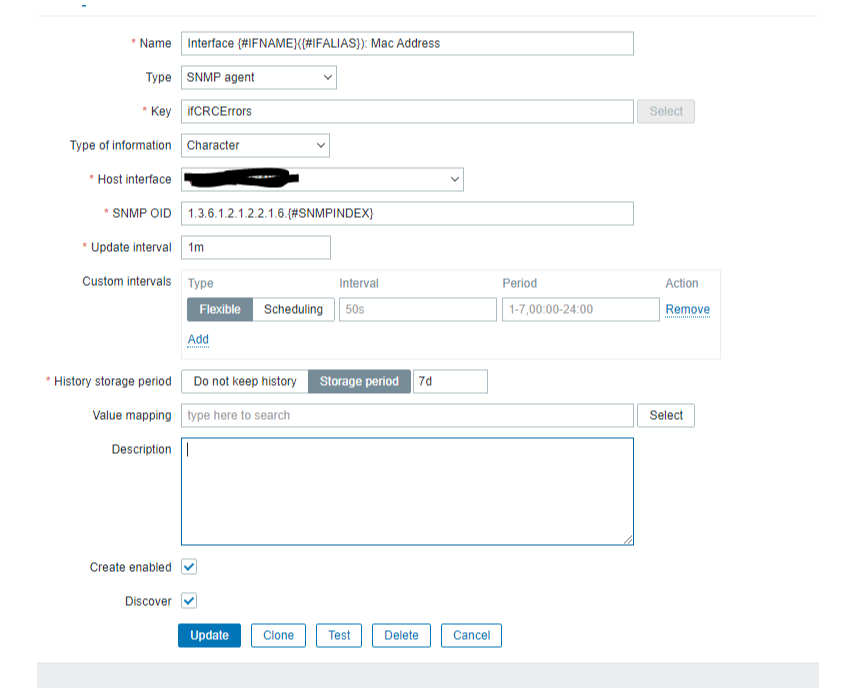Remove the custom interval row
This screenshot has width=843, height=688.
(x=687, y=309)
